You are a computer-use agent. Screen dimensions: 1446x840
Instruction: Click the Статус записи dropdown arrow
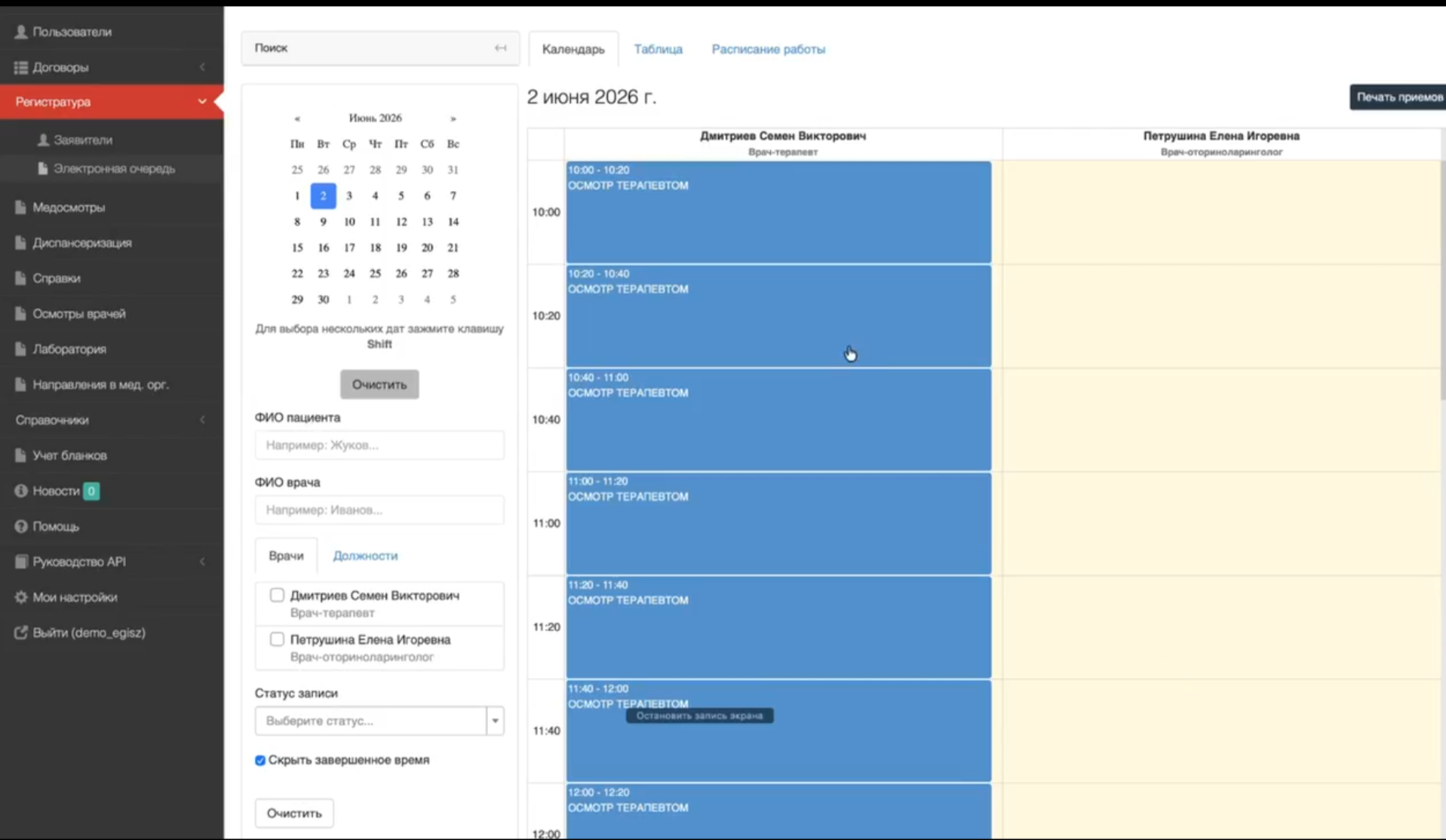(x=496, y=721)
